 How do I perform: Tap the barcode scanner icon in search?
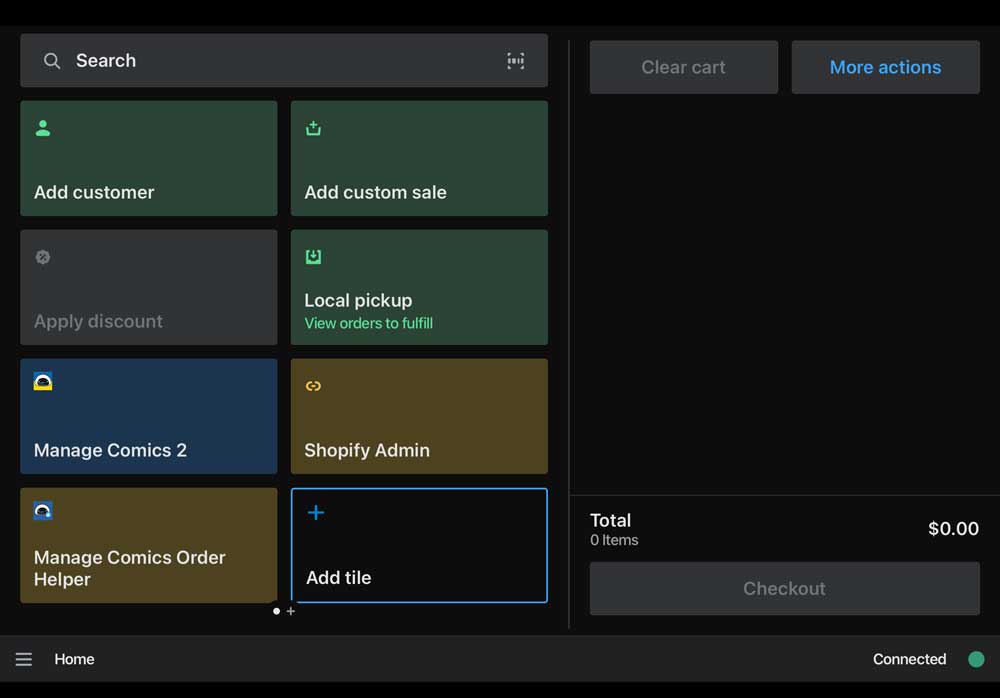515,61
